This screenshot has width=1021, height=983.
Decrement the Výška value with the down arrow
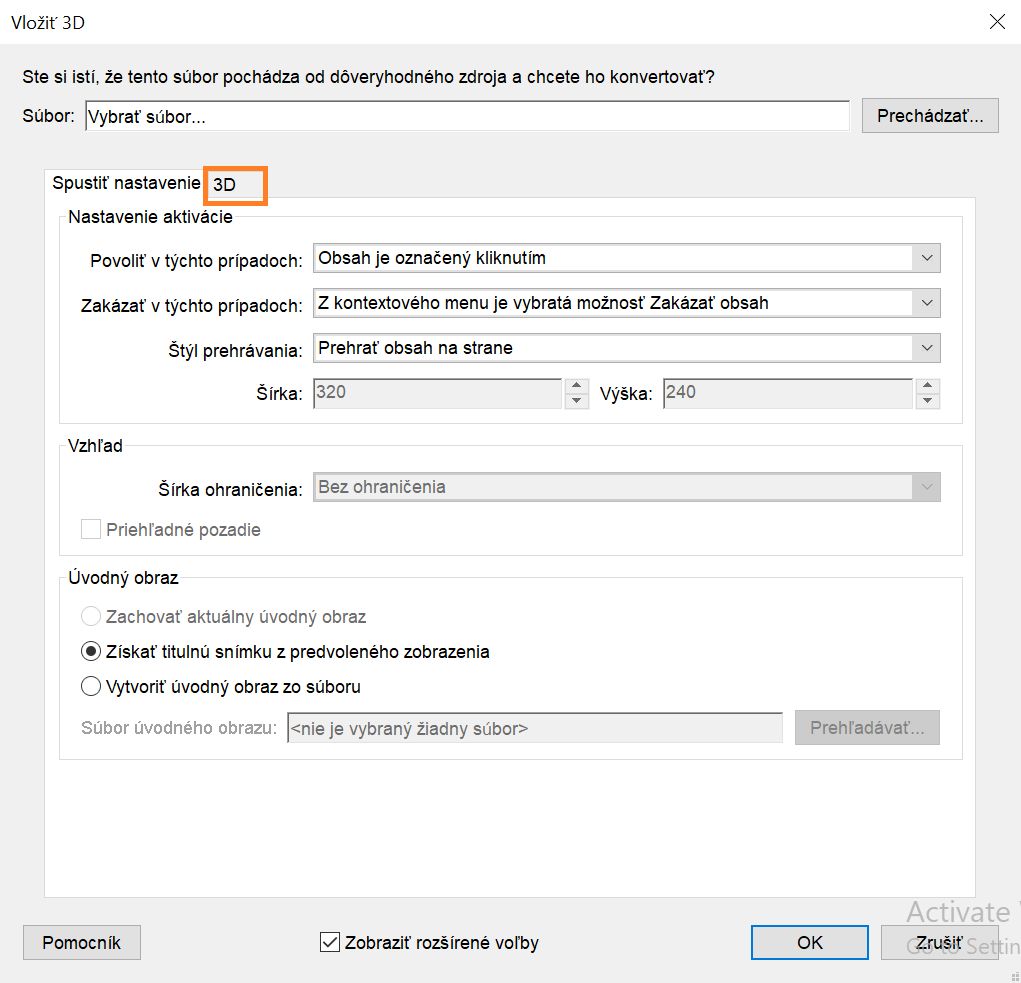pos(927,400)
